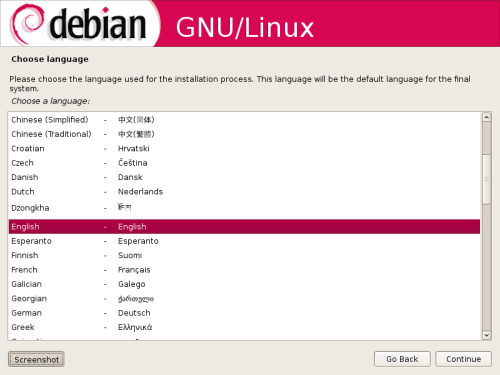Click the Go Back button
Image resolution: width=500 pixels, height=375 pixels.
(x=402, y=359)
